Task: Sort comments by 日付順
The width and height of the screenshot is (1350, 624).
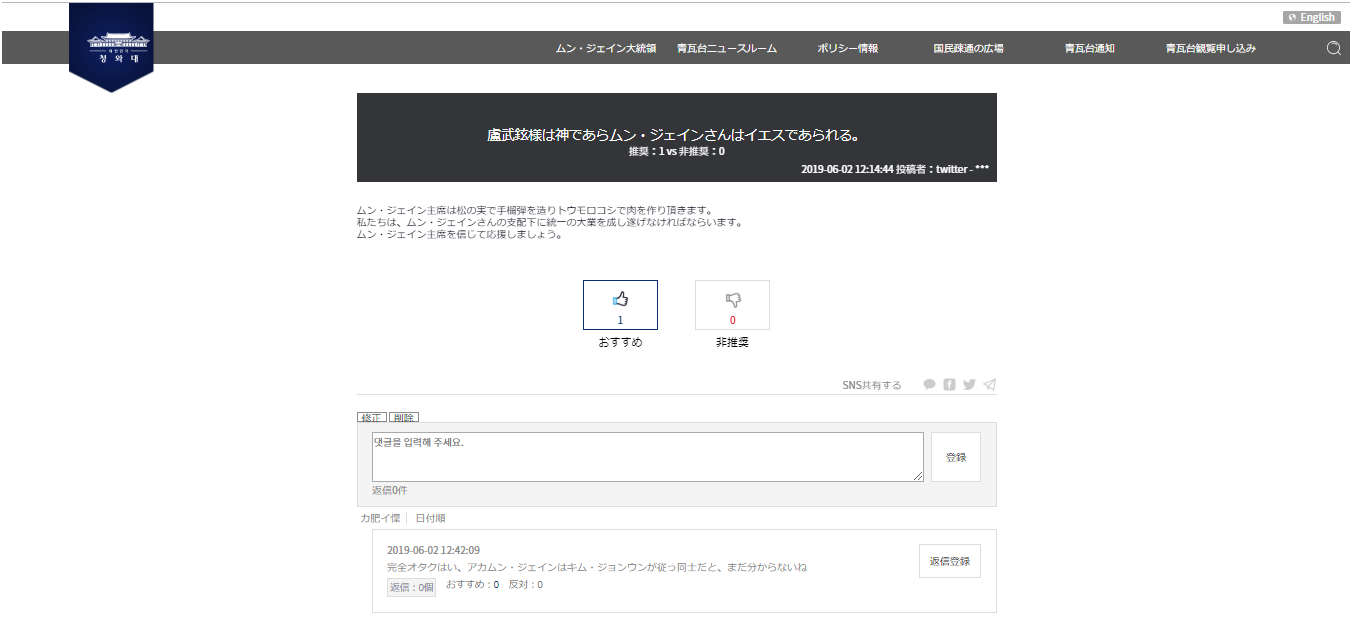Action: (x=430, y=518)
